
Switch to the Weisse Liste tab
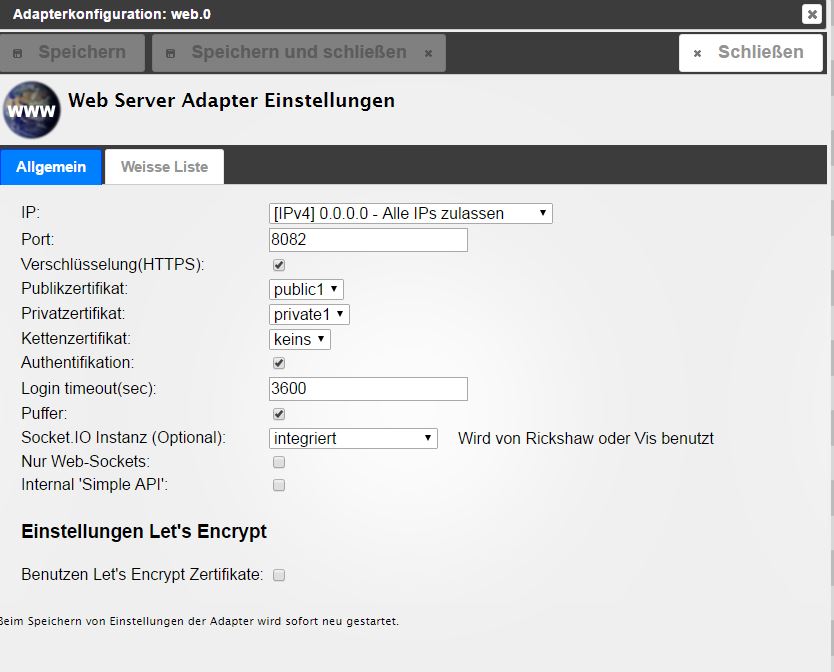[x=164, y=167]
